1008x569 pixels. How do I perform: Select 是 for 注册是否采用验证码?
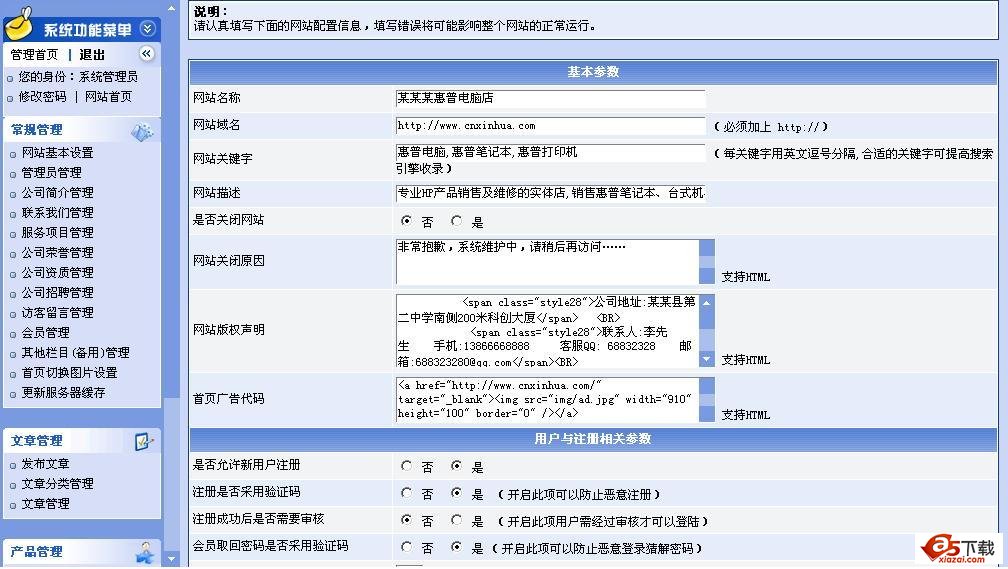point(456,493)
